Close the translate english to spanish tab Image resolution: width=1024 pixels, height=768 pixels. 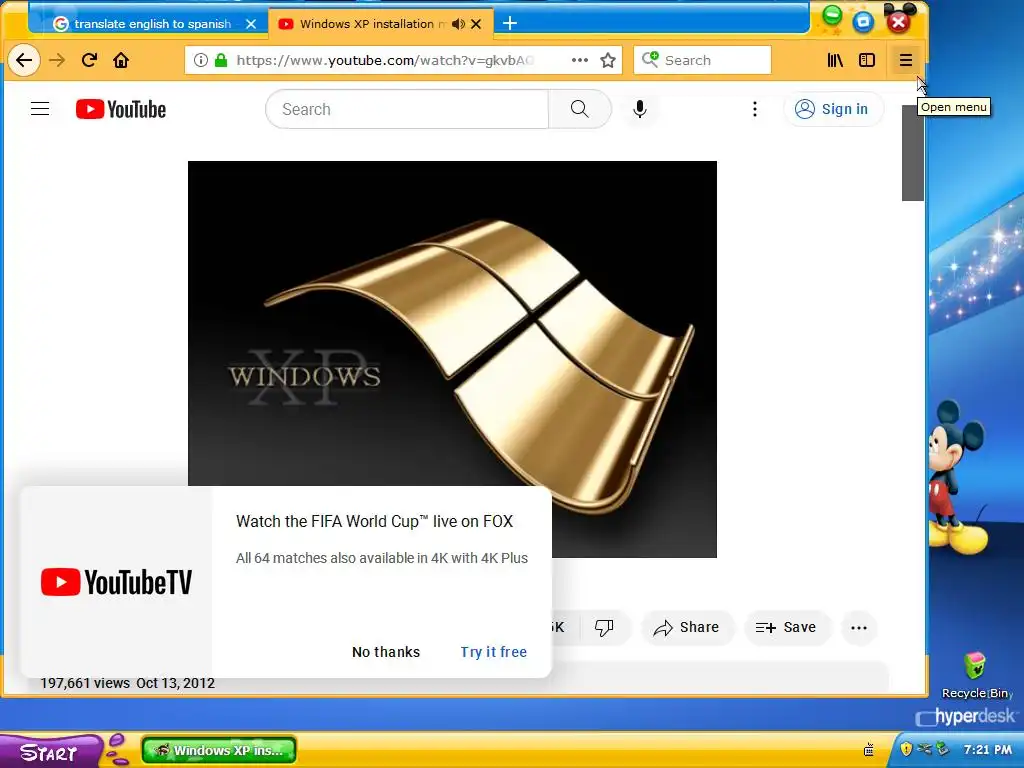(251, 24)
